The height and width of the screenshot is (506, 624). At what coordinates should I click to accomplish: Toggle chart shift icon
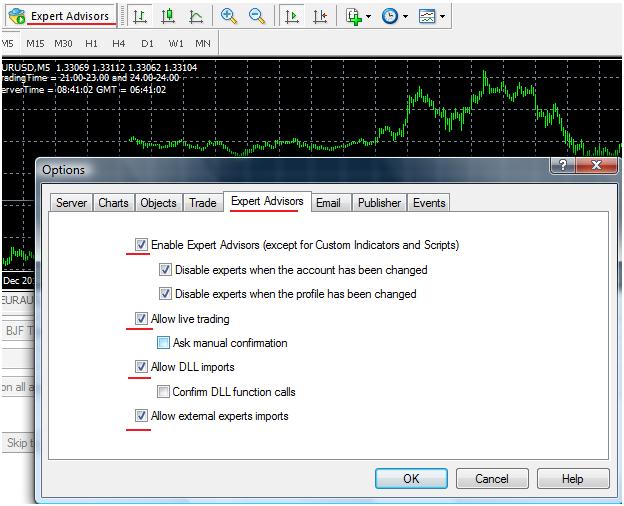click(319, 16)
